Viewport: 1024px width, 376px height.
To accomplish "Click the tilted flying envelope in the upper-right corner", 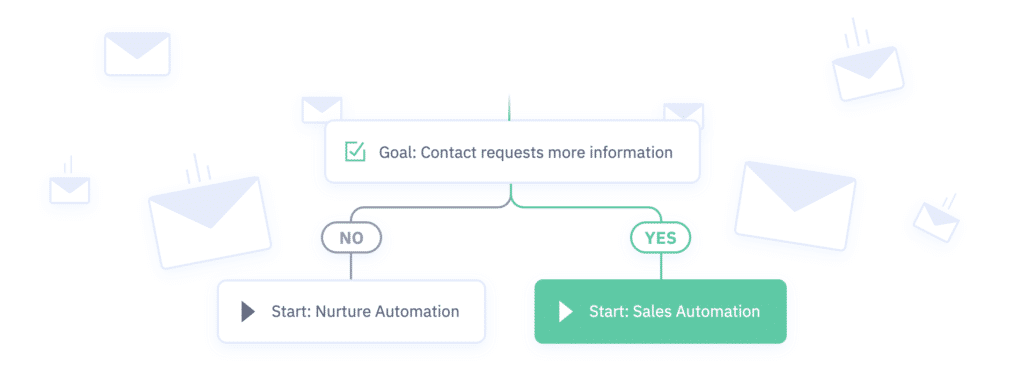I will (x=868, y=72).
